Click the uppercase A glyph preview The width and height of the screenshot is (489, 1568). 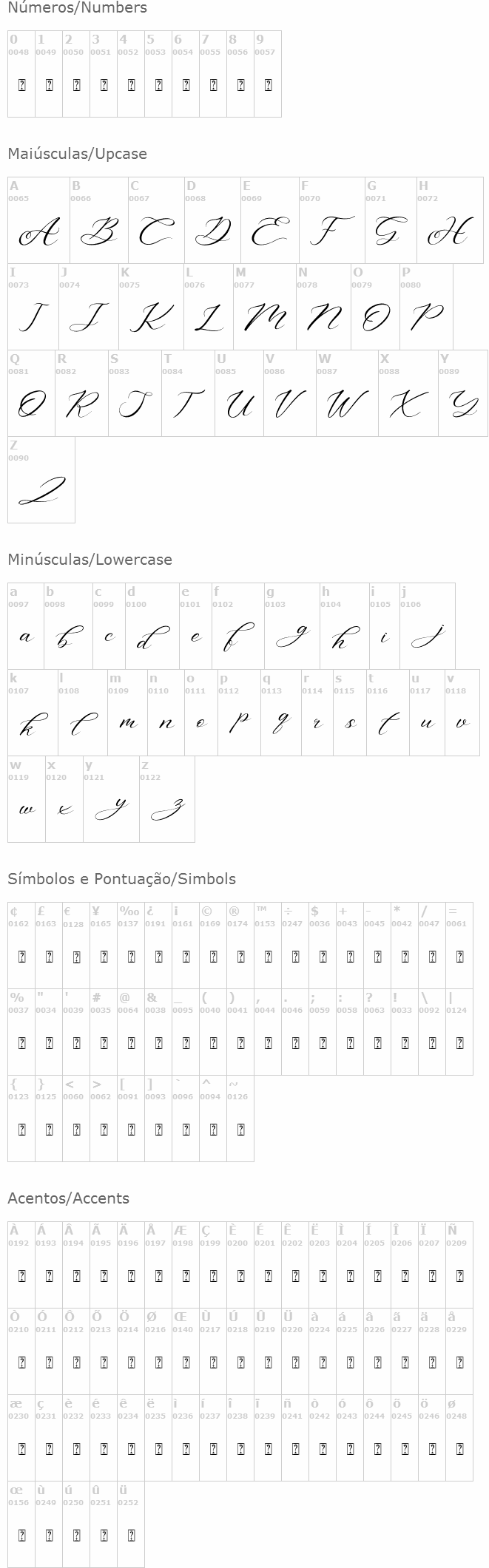(x=38, y=233)
